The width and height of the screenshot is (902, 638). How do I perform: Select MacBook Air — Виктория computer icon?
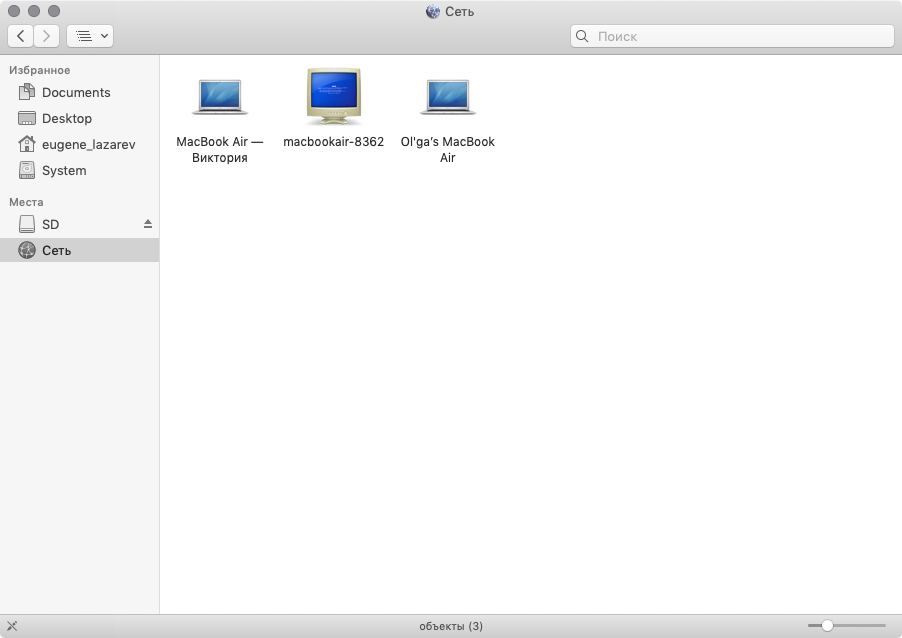[220, 97]
